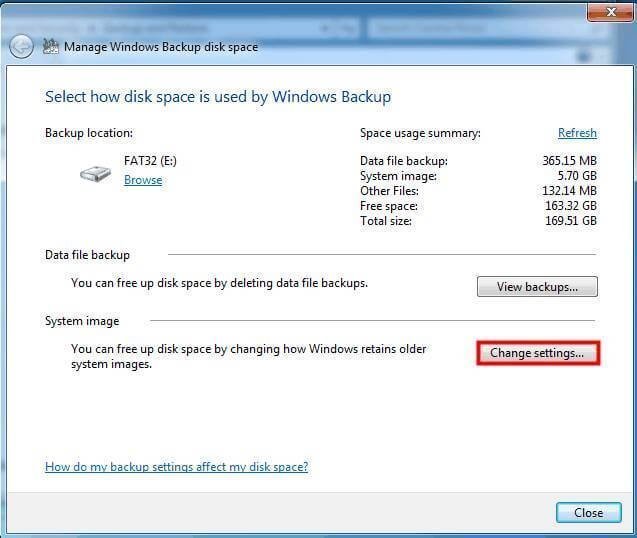Click the 'Space usage summary:' label

coord(420,133)
